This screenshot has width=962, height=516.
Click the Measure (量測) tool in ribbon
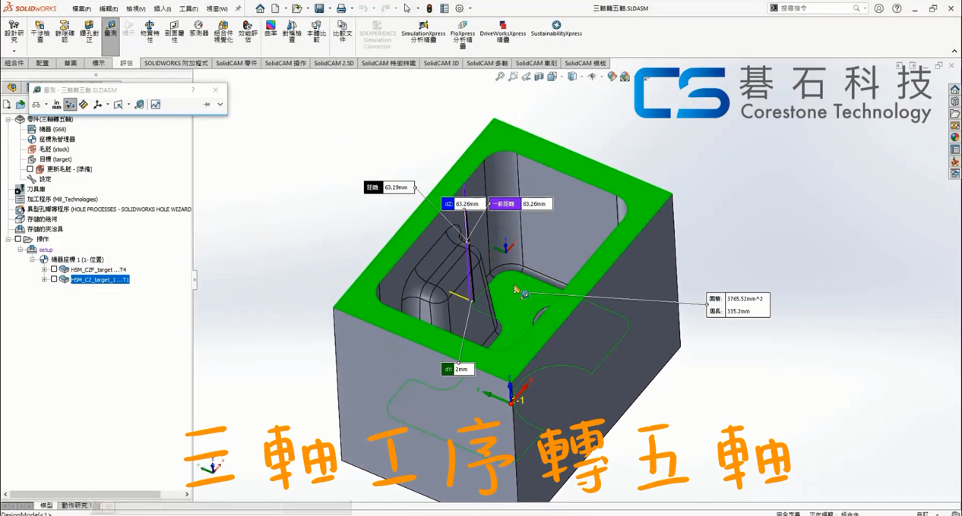point(111,29)
